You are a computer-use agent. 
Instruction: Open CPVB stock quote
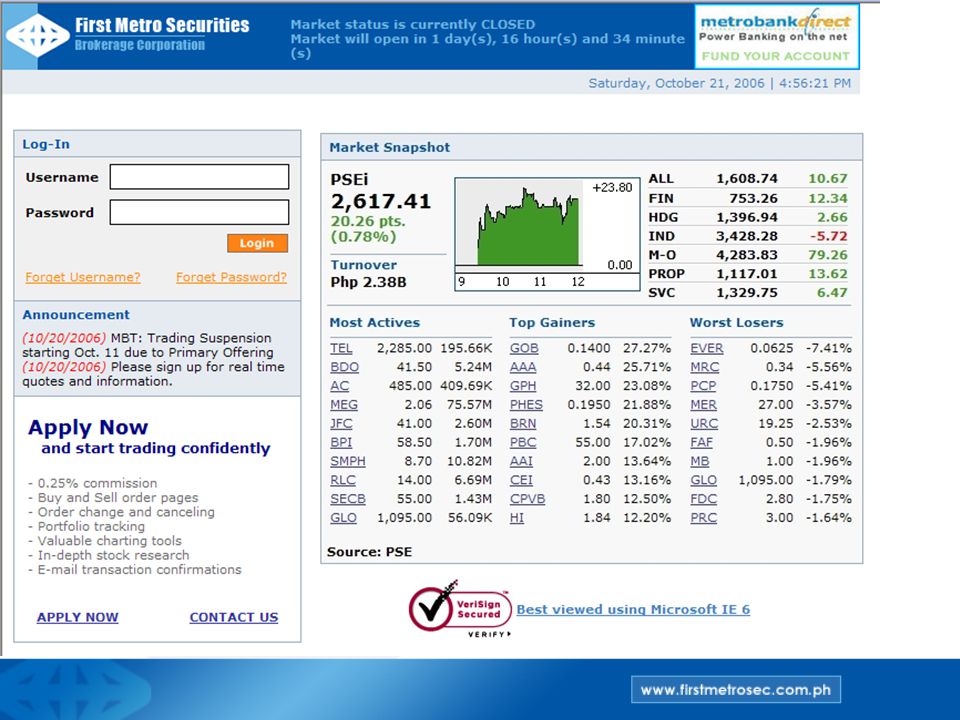click(x=527, y=500)
